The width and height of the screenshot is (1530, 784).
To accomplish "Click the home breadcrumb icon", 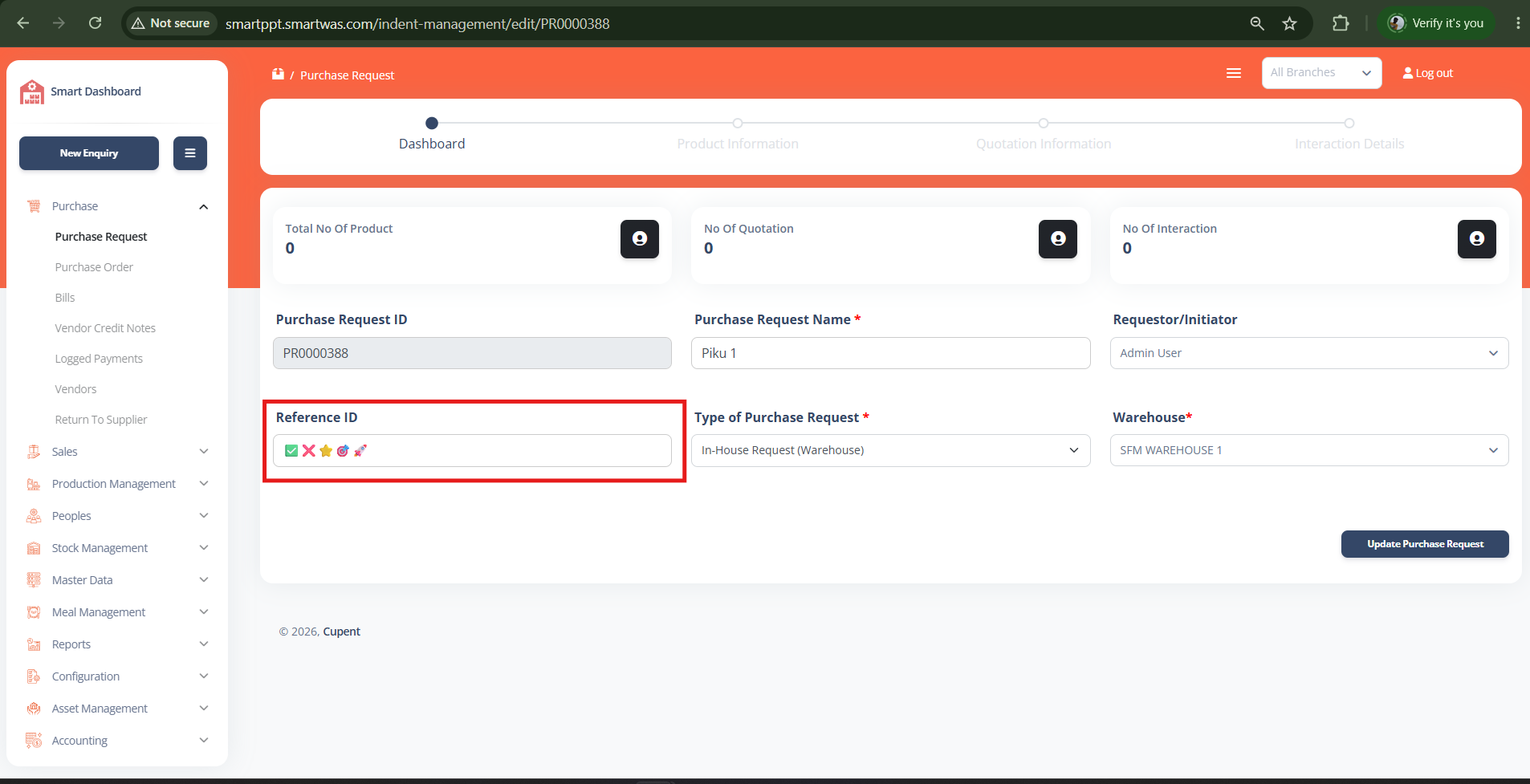I will click(278, 74).
